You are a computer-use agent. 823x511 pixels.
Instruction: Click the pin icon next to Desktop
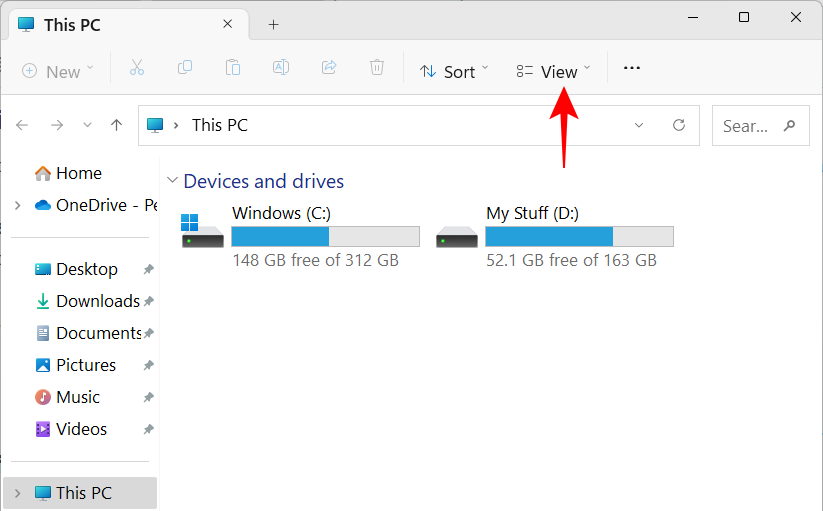(x=149, y=269)
